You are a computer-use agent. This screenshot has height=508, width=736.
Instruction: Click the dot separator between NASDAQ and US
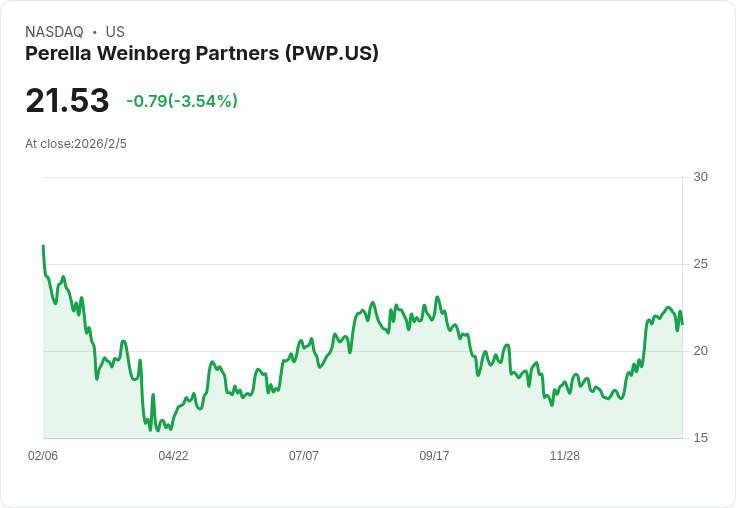[94, 32]
